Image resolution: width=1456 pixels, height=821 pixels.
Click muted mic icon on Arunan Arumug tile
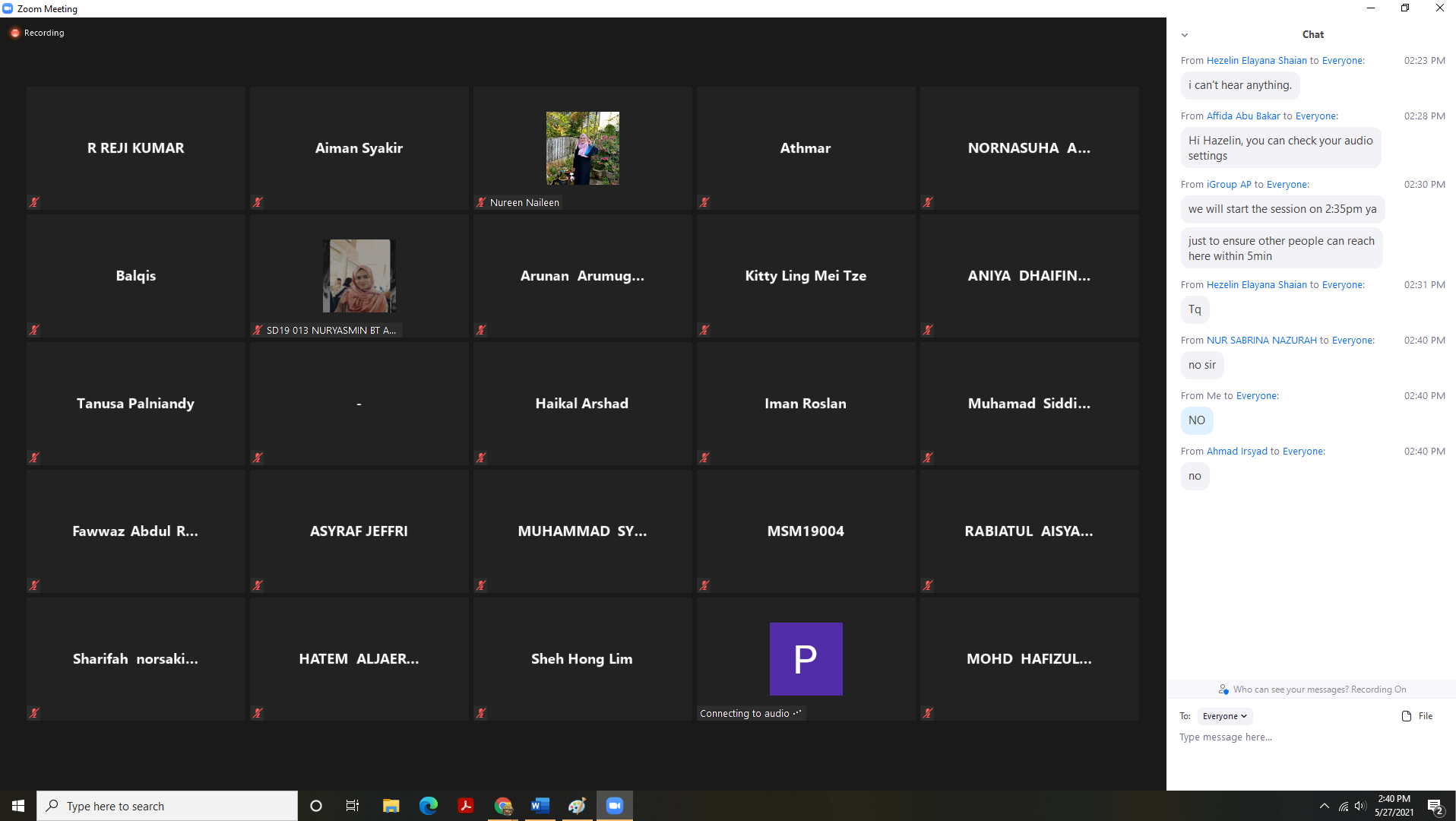pos(481,330)
